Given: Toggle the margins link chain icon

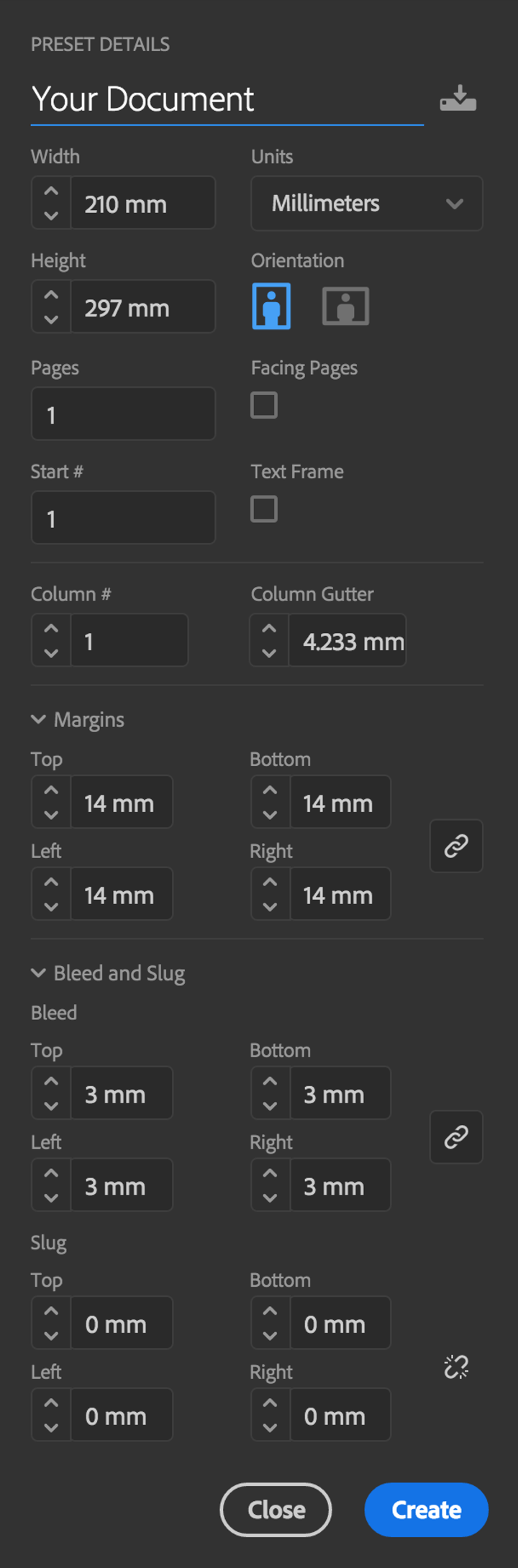Looking at the screenshot, I should [x=456, y=847].
